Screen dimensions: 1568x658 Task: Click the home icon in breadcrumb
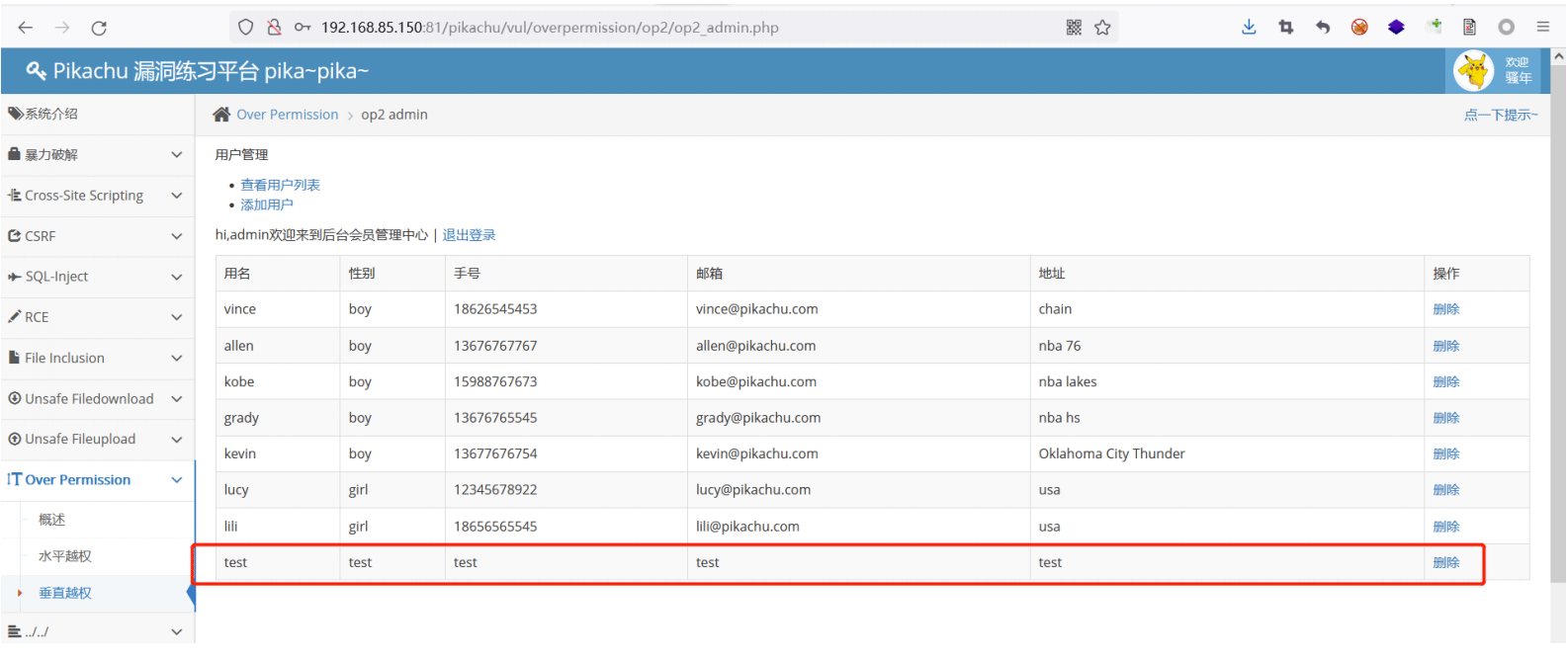(221, 115)
